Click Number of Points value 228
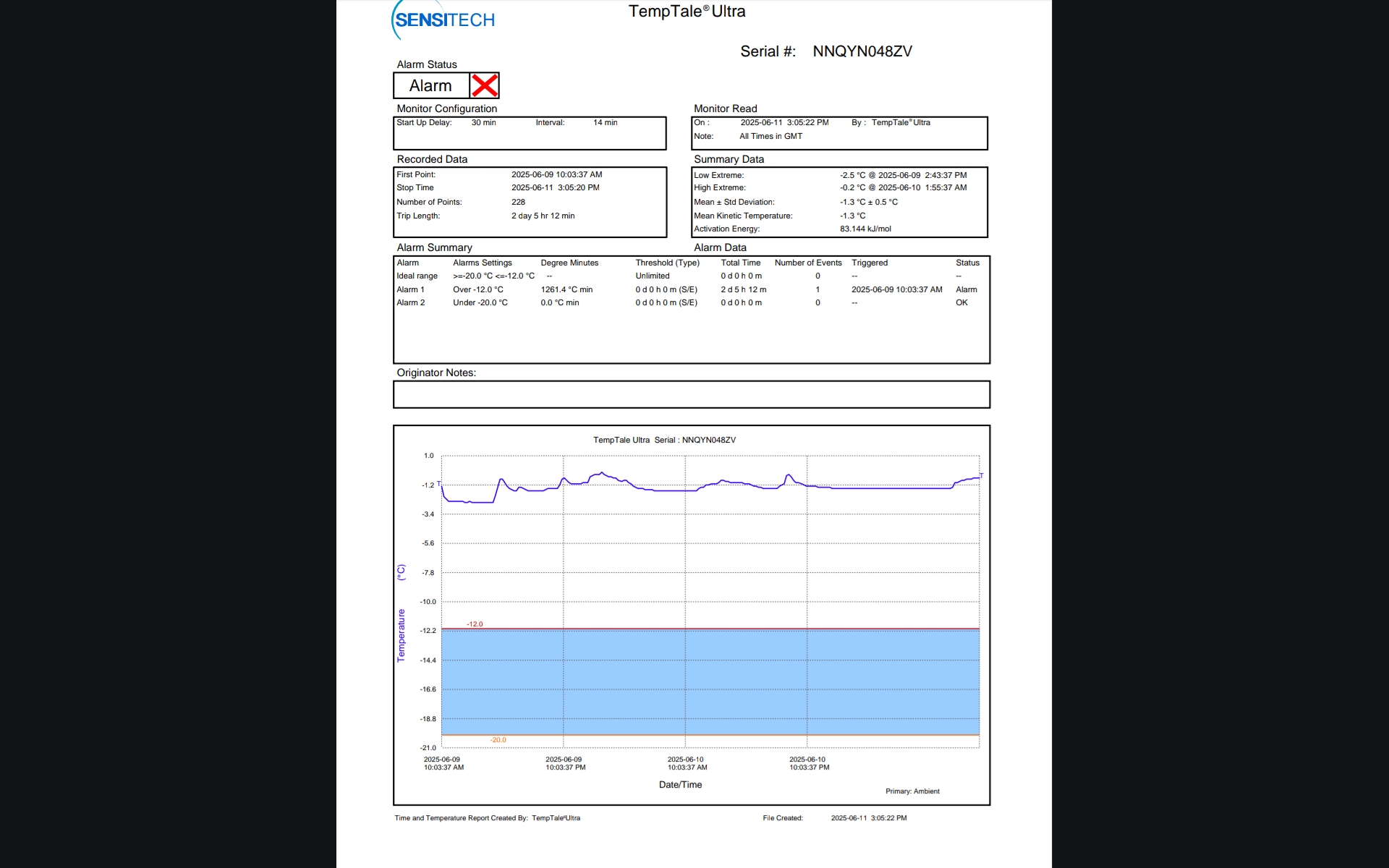 (x=518, y=203)
